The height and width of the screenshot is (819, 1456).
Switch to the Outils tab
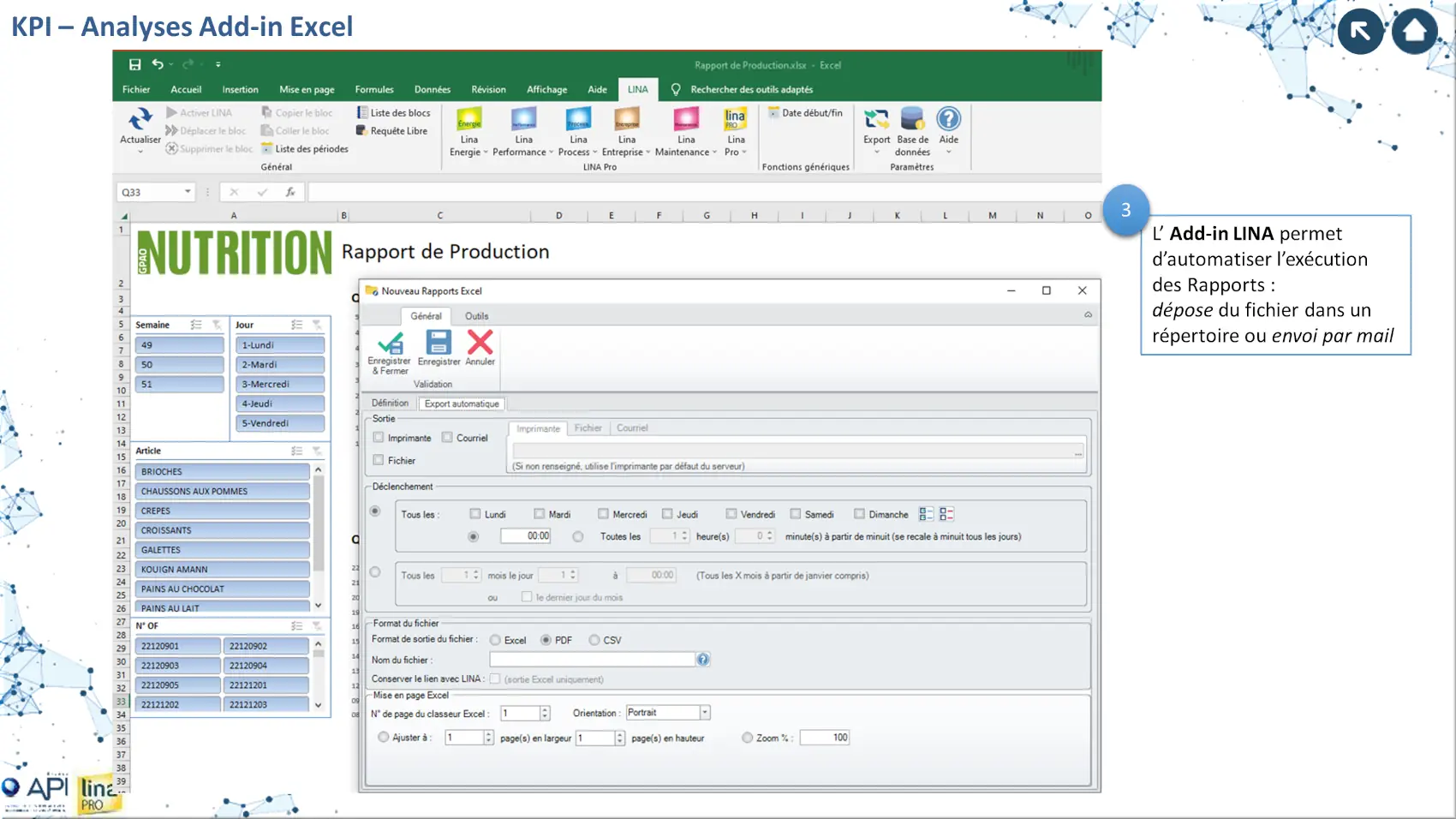[x=476, y=316]
